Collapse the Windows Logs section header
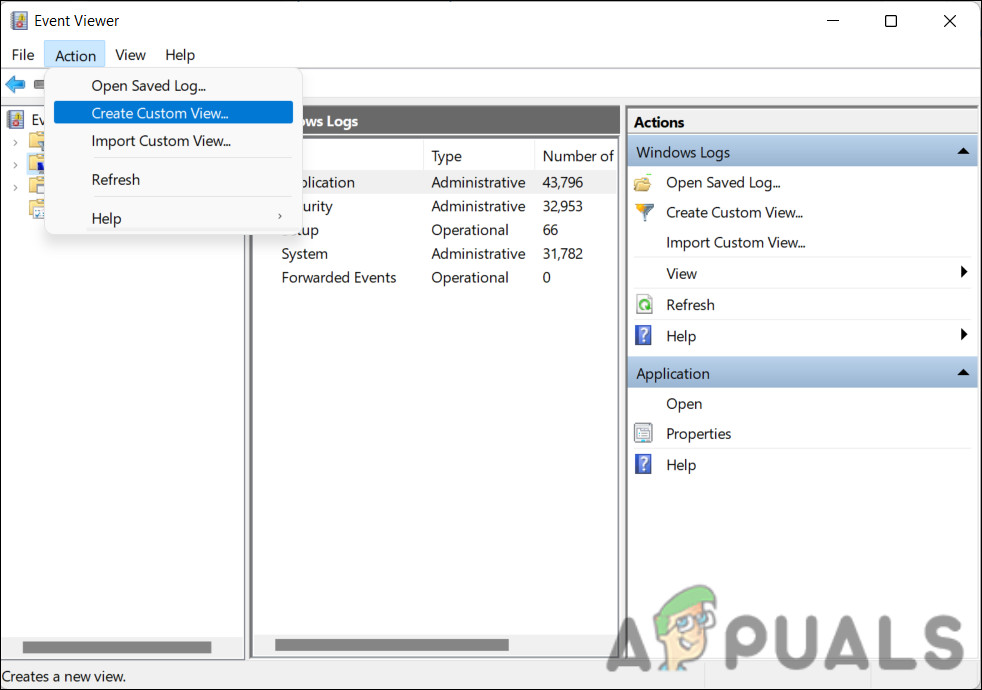 tap(963, 151)
